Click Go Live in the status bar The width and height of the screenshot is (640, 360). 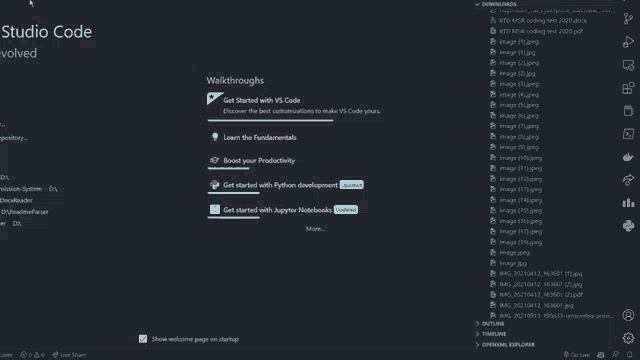[x=577, y=355]
